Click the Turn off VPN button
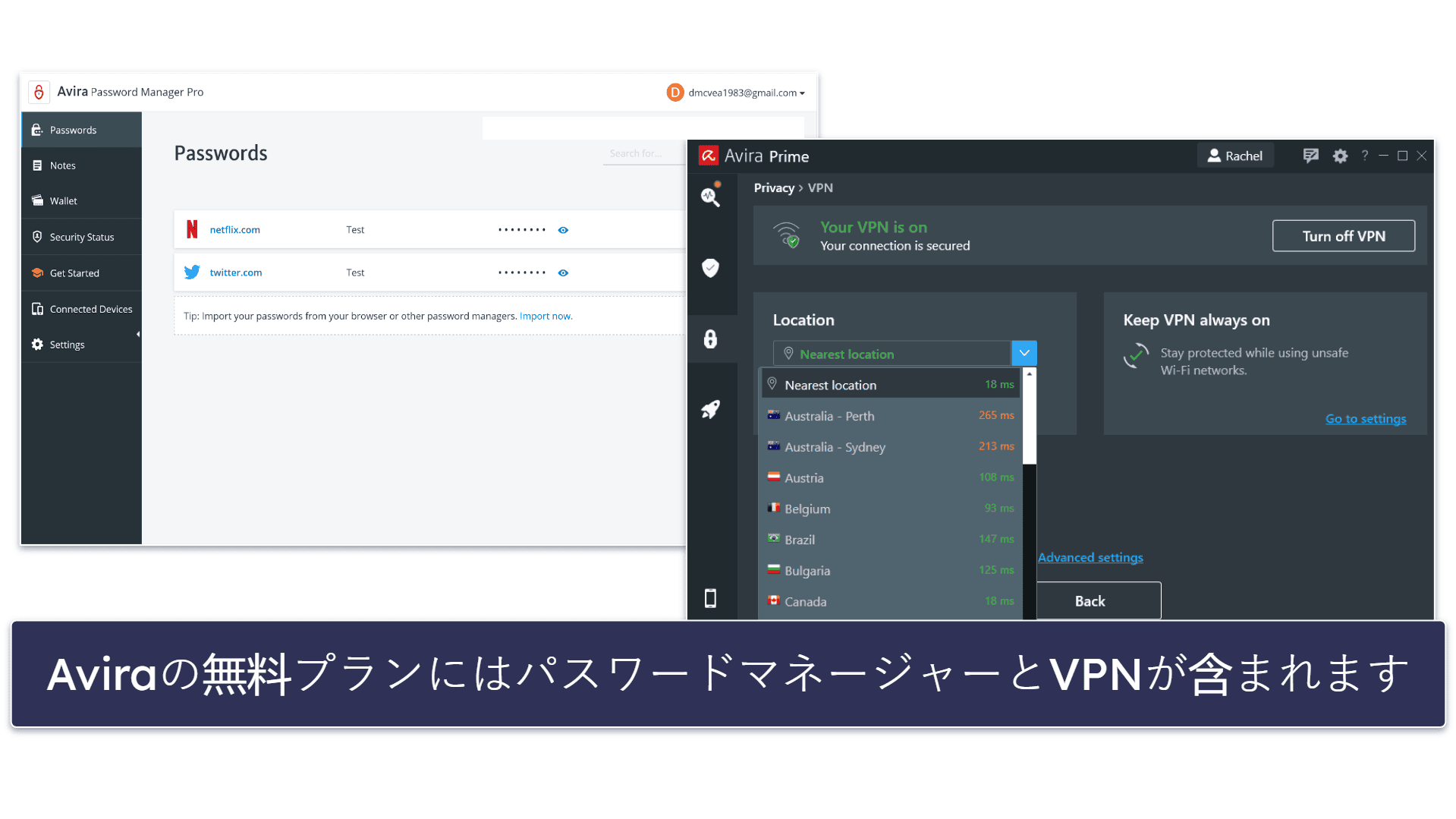The width and height of the screenshot is (1456, 819). tap(1343, 236)
